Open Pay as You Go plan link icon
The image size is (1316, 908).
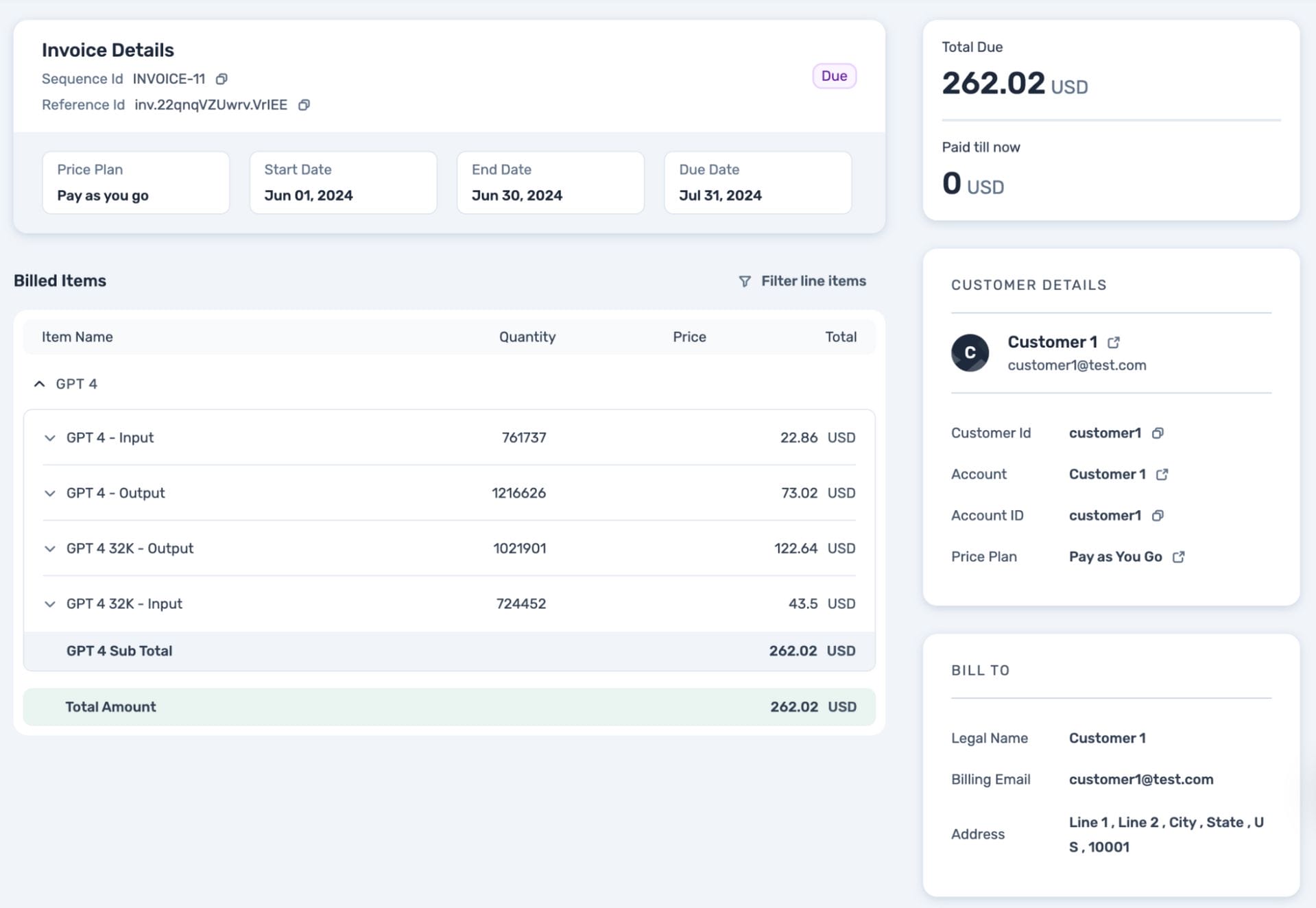coord(1178,557)
